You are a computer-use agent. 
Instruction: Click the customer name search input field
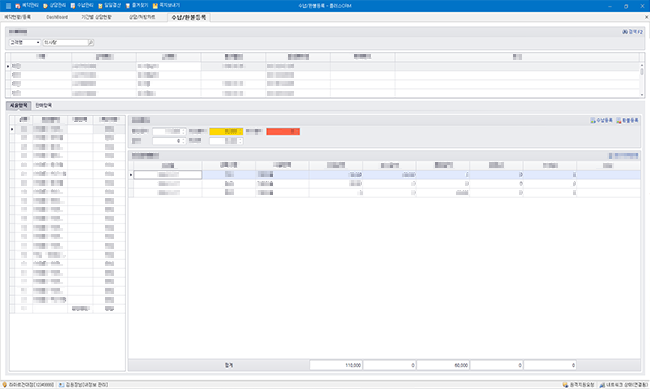click(x=65, y=43)
